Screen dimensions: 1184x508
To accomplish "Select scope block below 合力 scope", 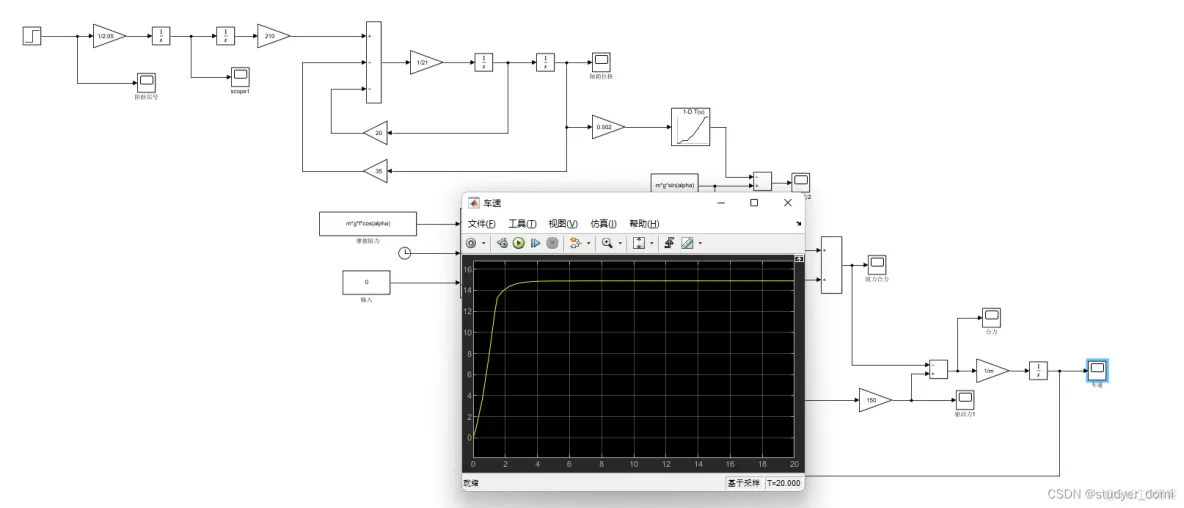I will [x=966, y=399].
